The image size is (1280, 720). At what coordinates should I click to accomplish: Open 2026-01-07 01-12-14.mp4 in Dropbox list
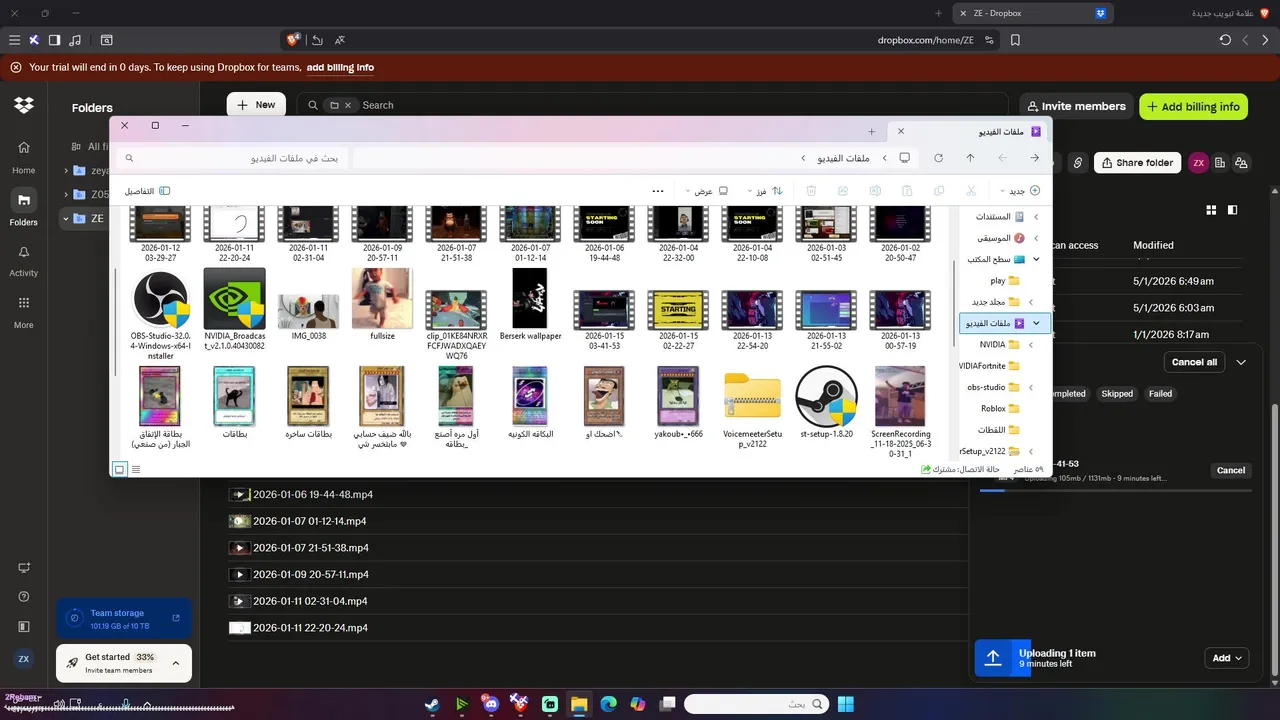point(310,521)
